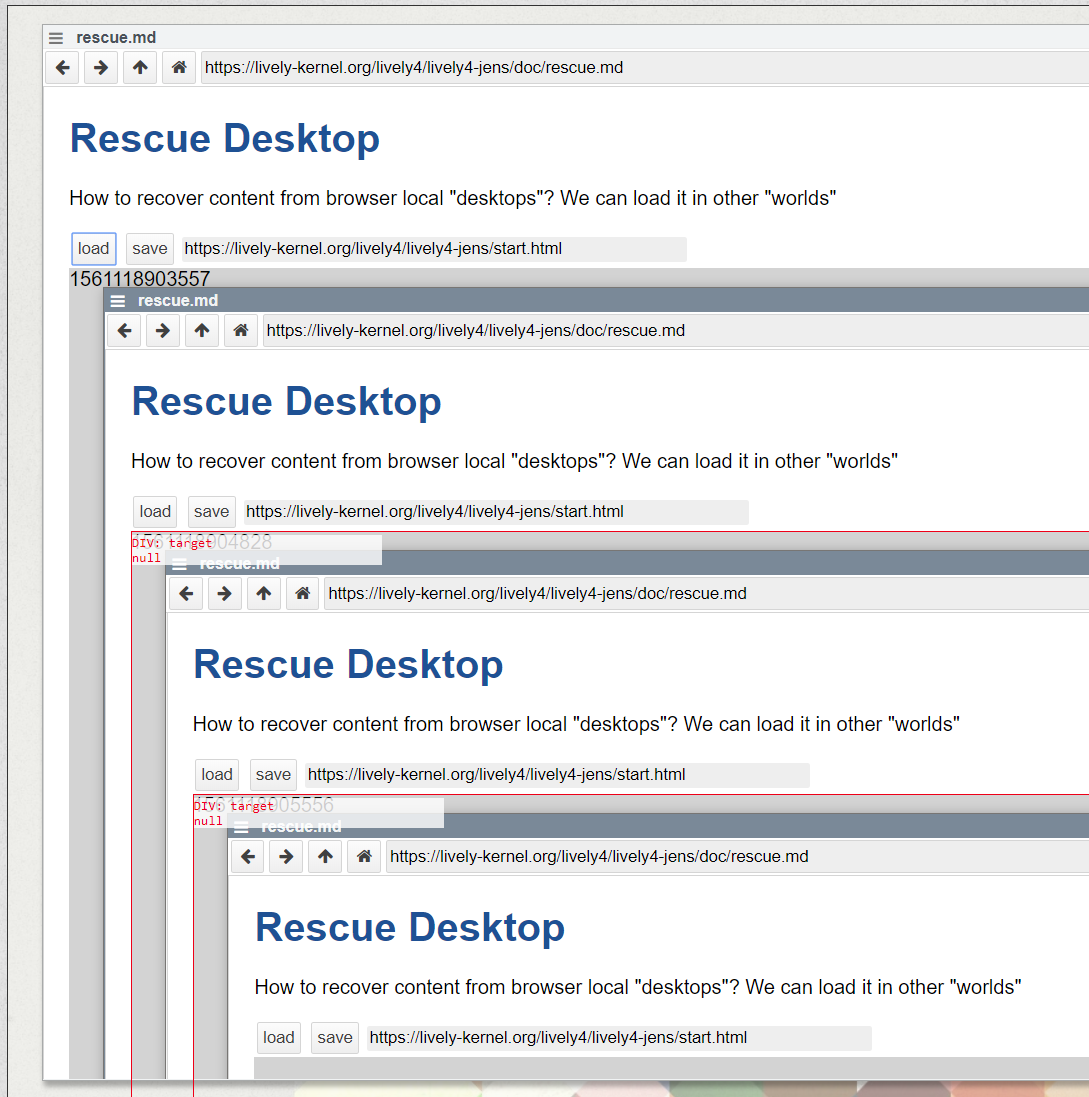Go back in the outermost rescue.md browser
The width and height of the screenshot is (1089, 1097).
62,68
